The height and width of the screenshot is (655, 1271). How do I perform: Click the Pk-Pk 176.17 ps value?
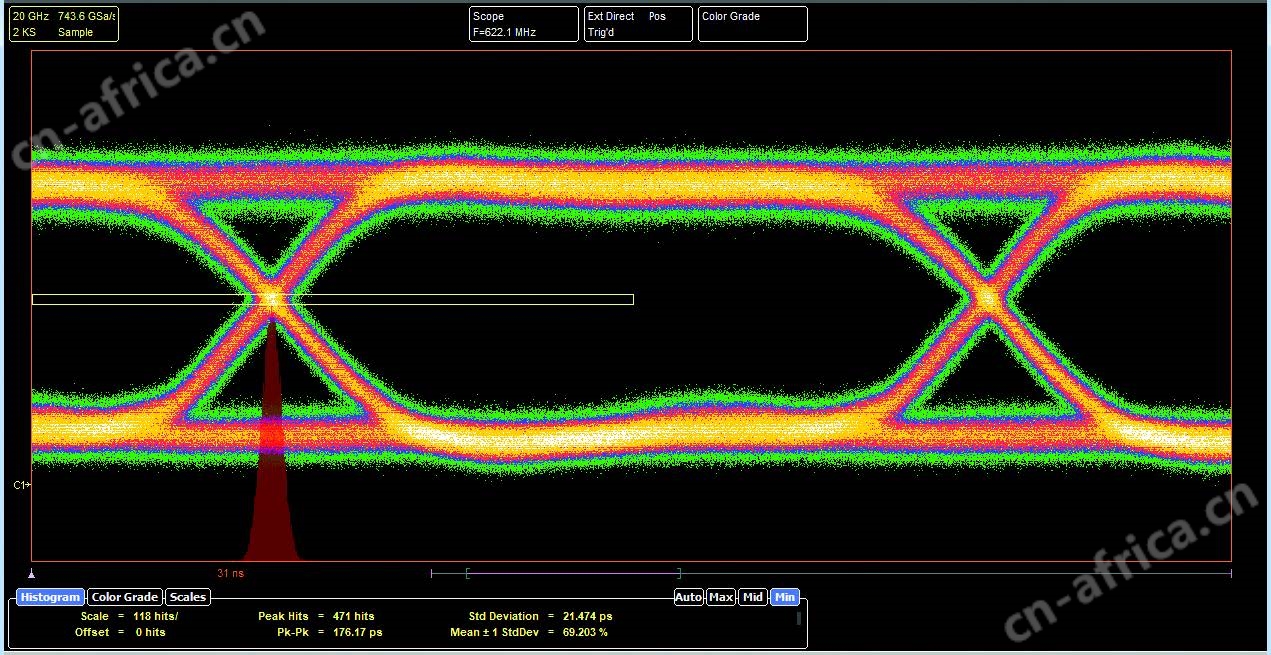(x=357, y=632)
